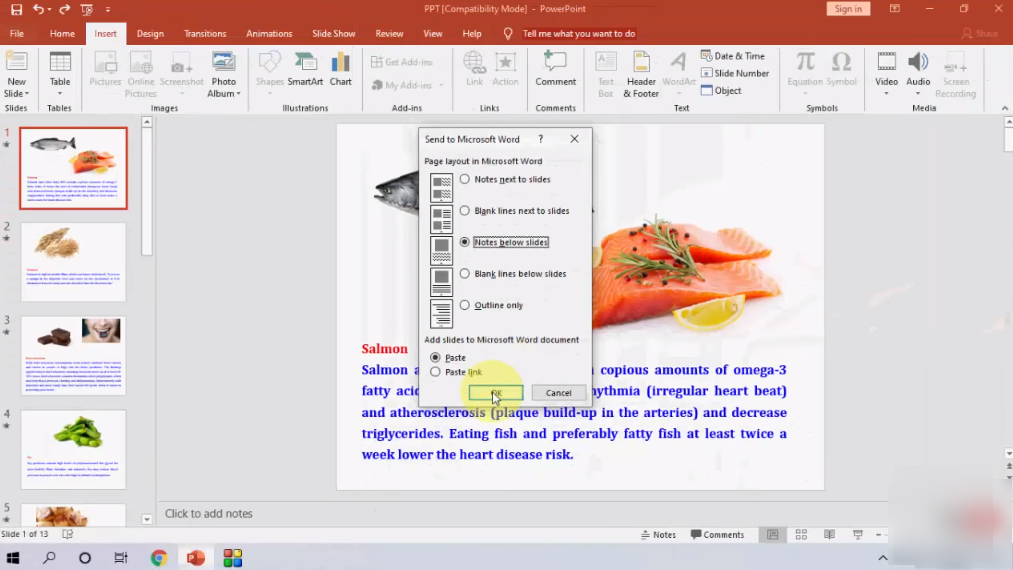This screenshot has height=570, width=1013.
Task: Add a Comment from the ribbon
Action: click(x=555, y=69)
